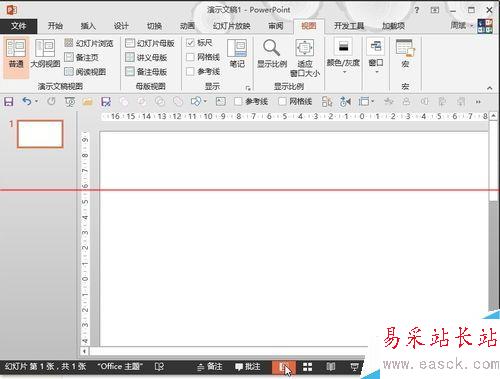Screen dimensions: 500x379
Task: Click the 幻灯片第1张,共1张 status text
Action: tap(45, 367)
